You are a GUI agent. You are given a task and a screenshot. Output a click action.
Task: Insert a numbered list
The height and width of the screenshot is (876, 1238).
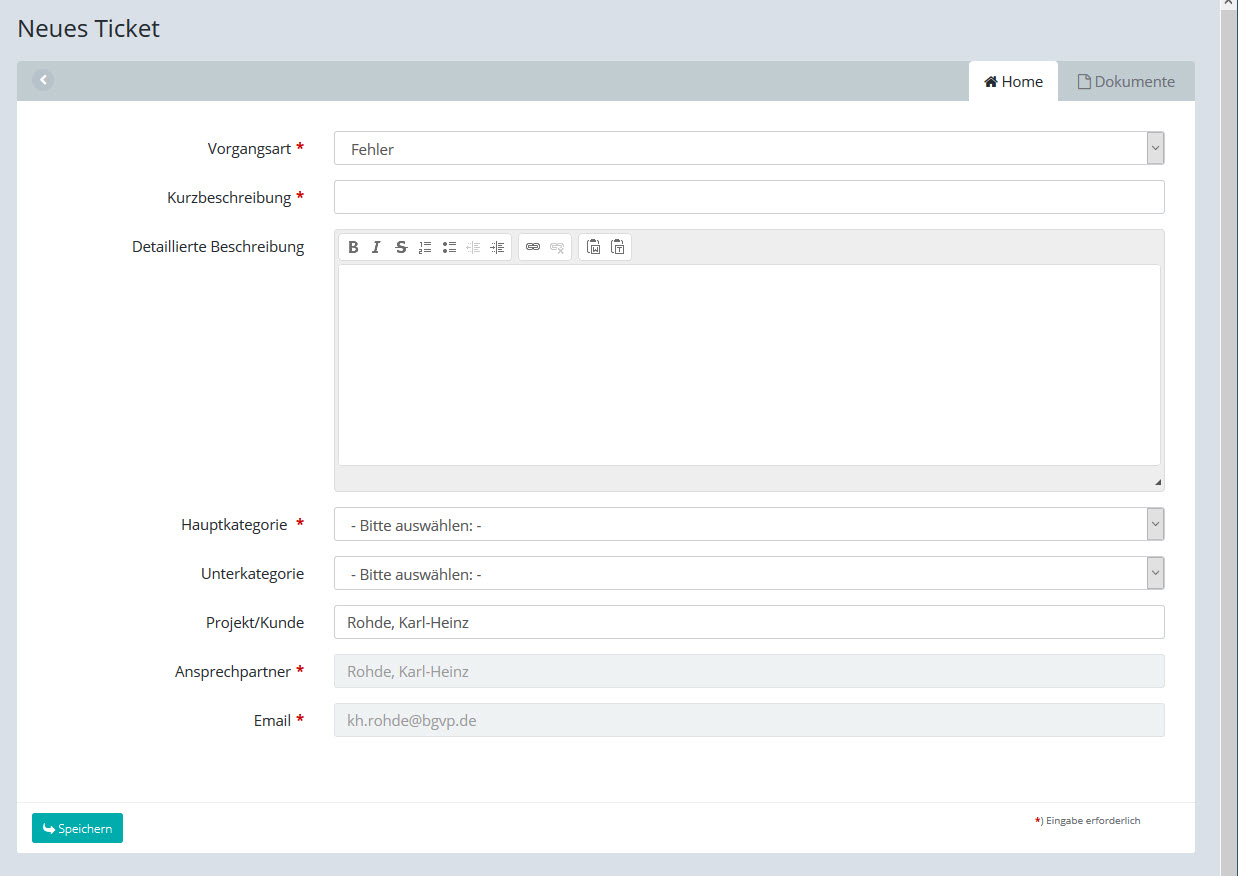click(x=425, y=247)
